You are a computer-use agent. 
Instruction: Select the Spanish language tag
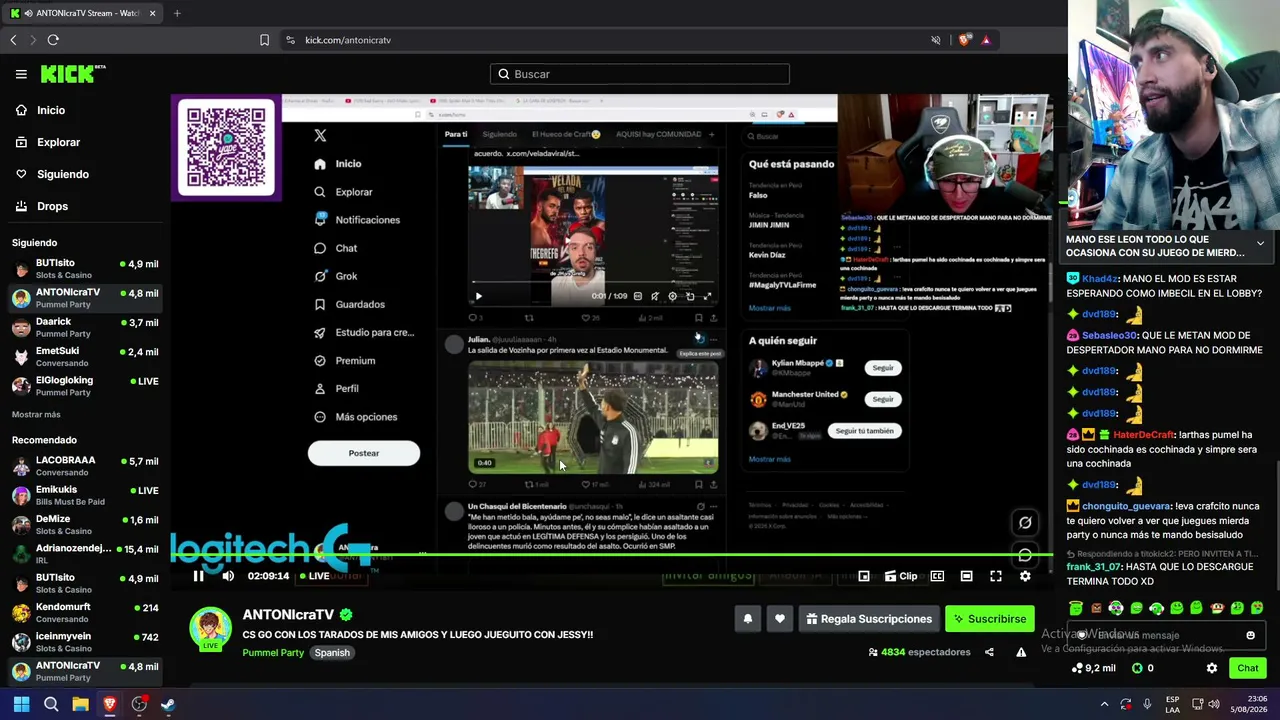coord(332,653)
